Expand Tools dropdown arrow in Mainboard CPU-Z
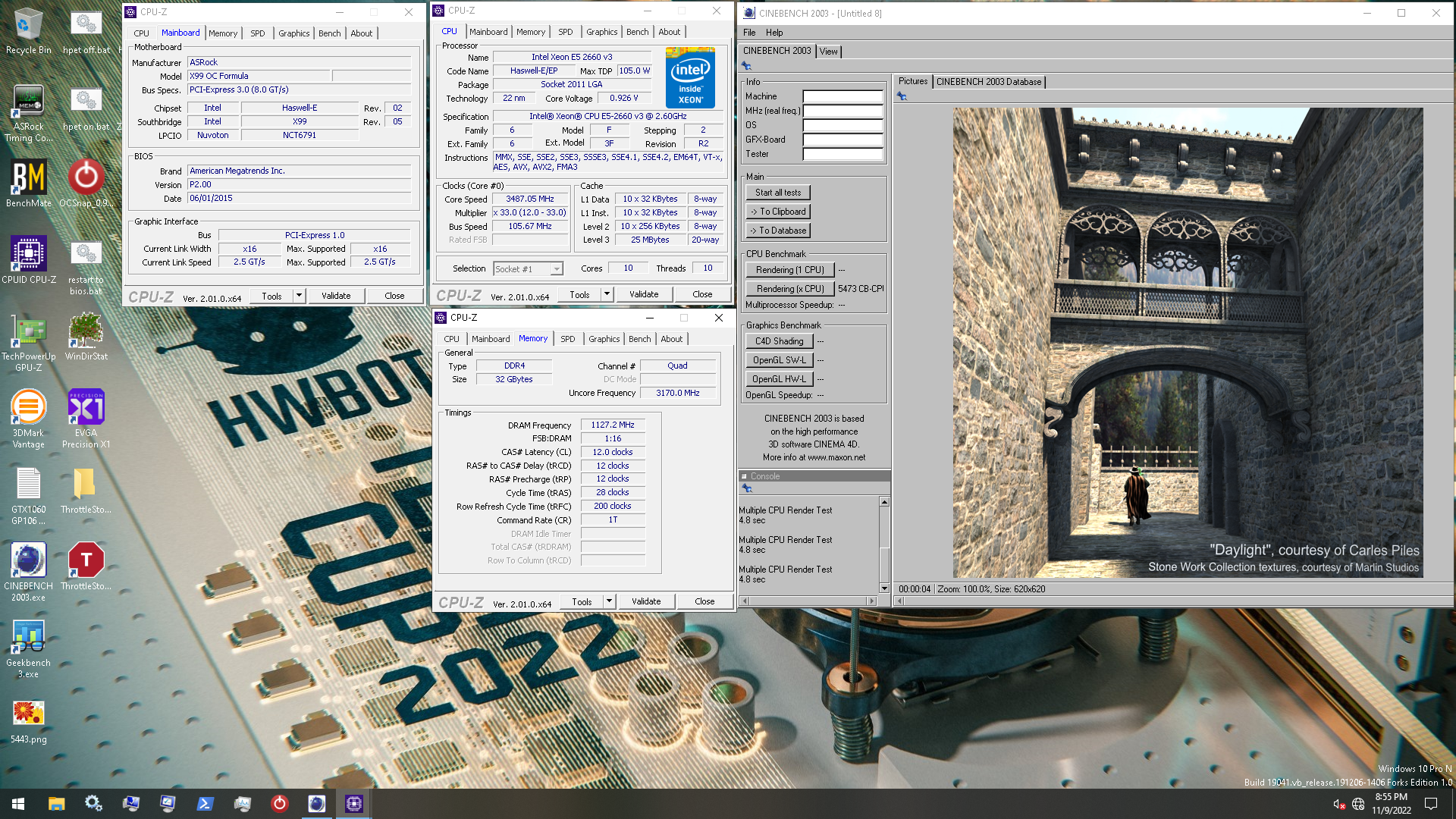This screenshot has height=819, width=1456. [x=299, y=296]
